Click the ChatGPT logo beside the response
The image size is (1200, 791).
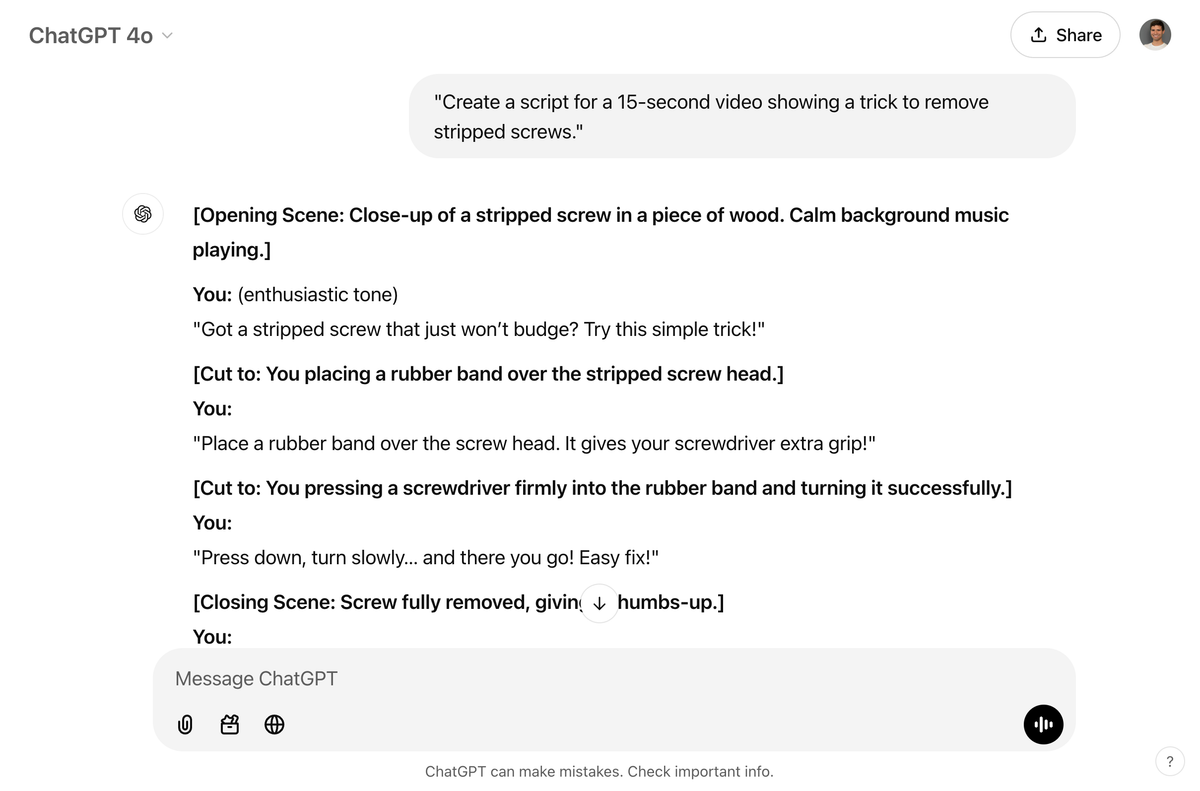[x=143, y=214]
